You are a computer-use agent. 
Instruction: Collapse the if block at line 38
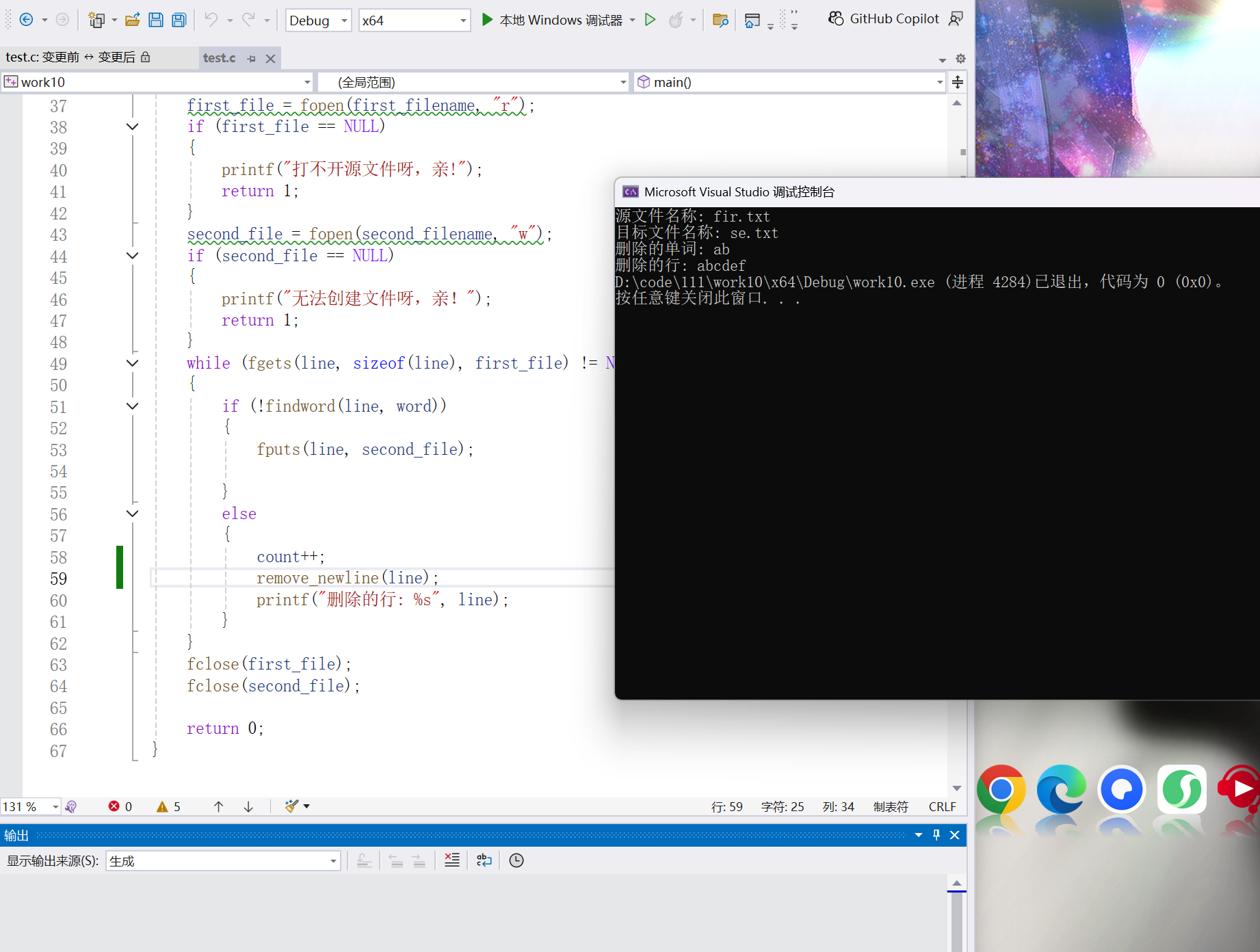click(x=133, y=127)
